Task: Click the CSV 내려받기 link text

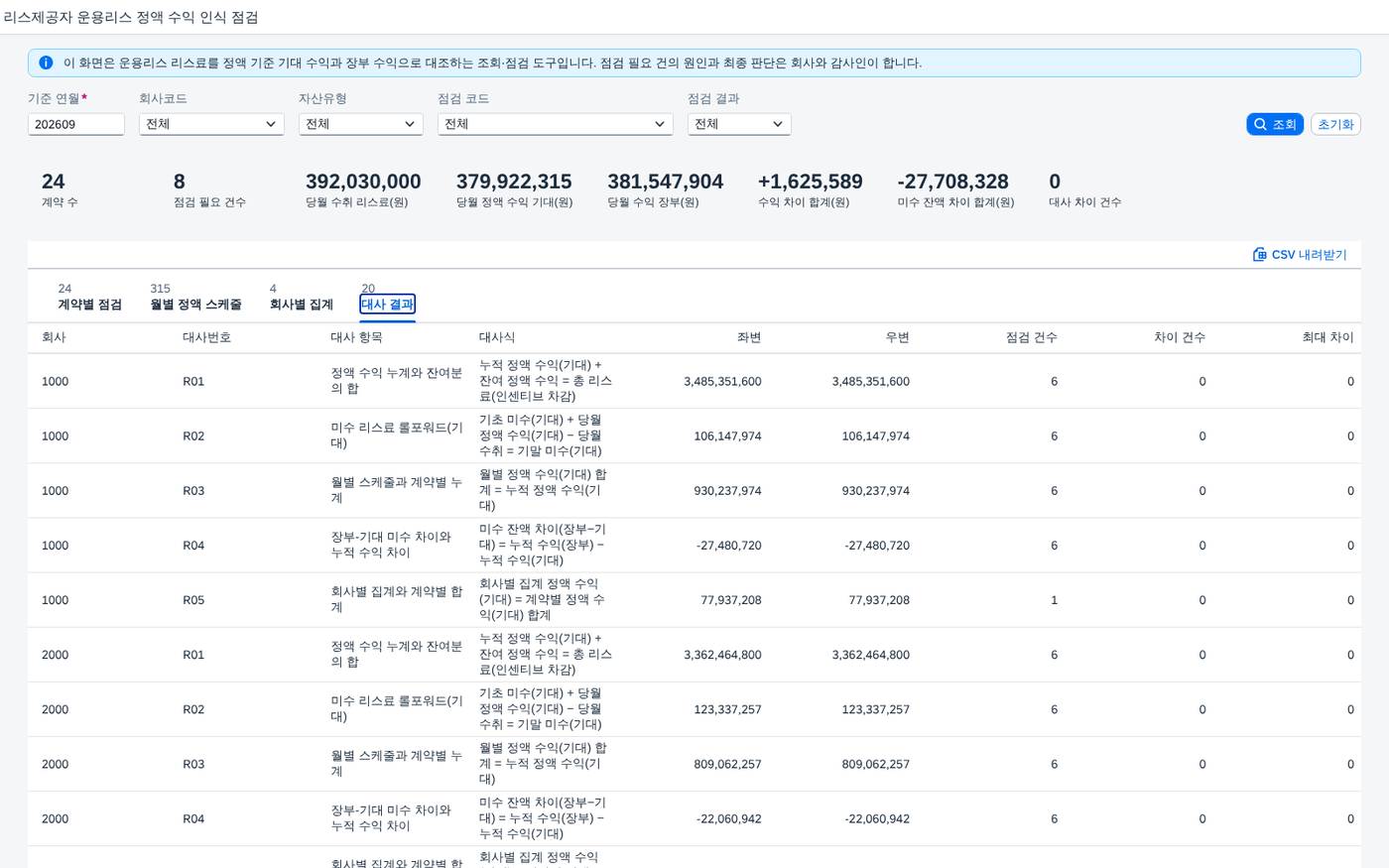Action: coord(1310,255)
